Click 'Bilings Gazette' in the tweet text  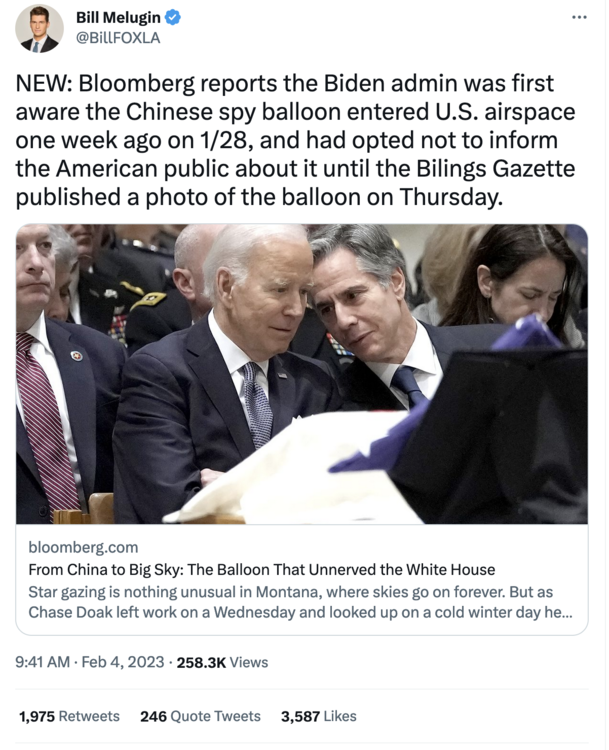click(x=495, y=169)
